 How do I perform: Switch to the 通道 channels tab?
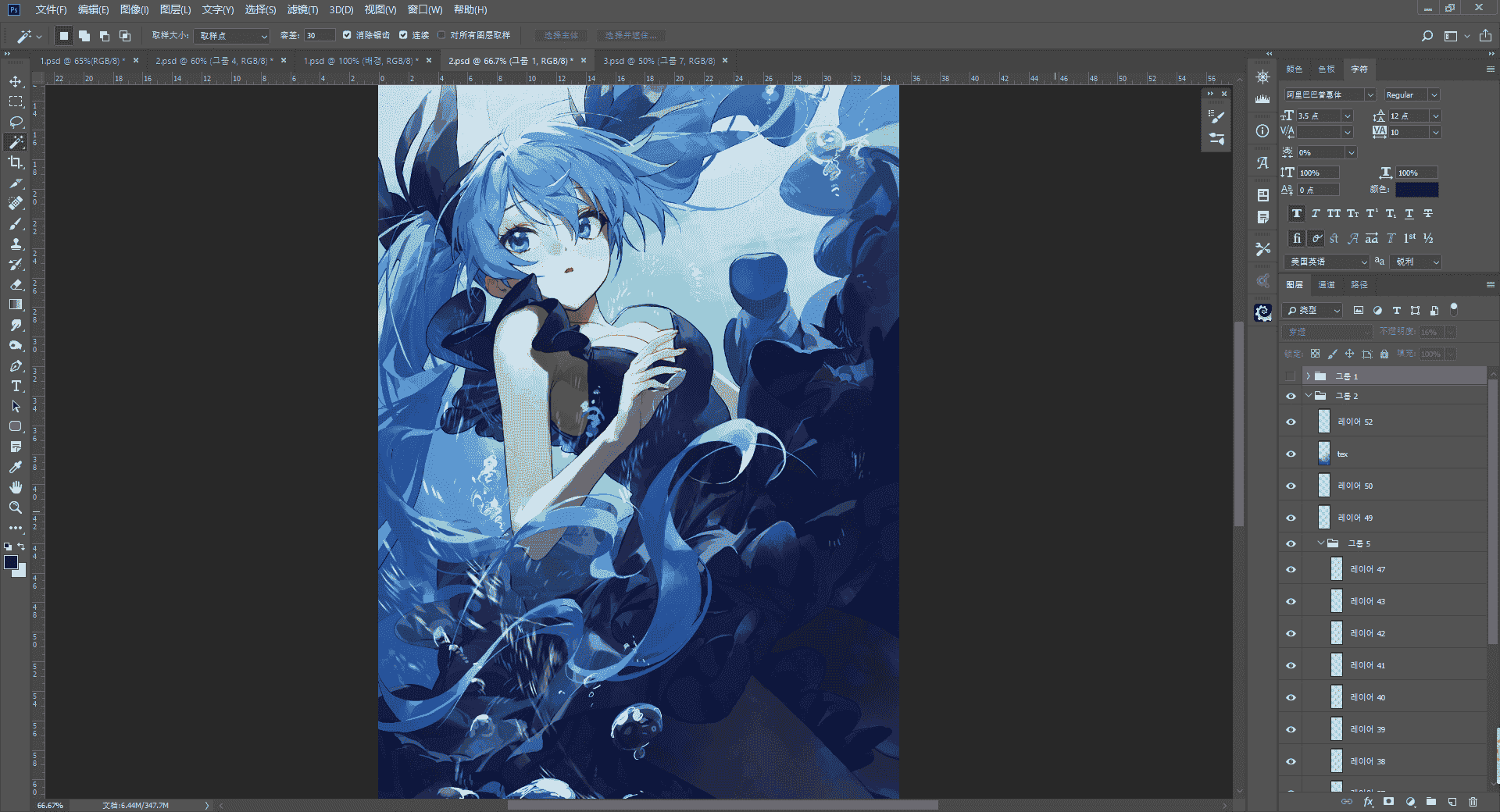click(x=1327, y=285)
